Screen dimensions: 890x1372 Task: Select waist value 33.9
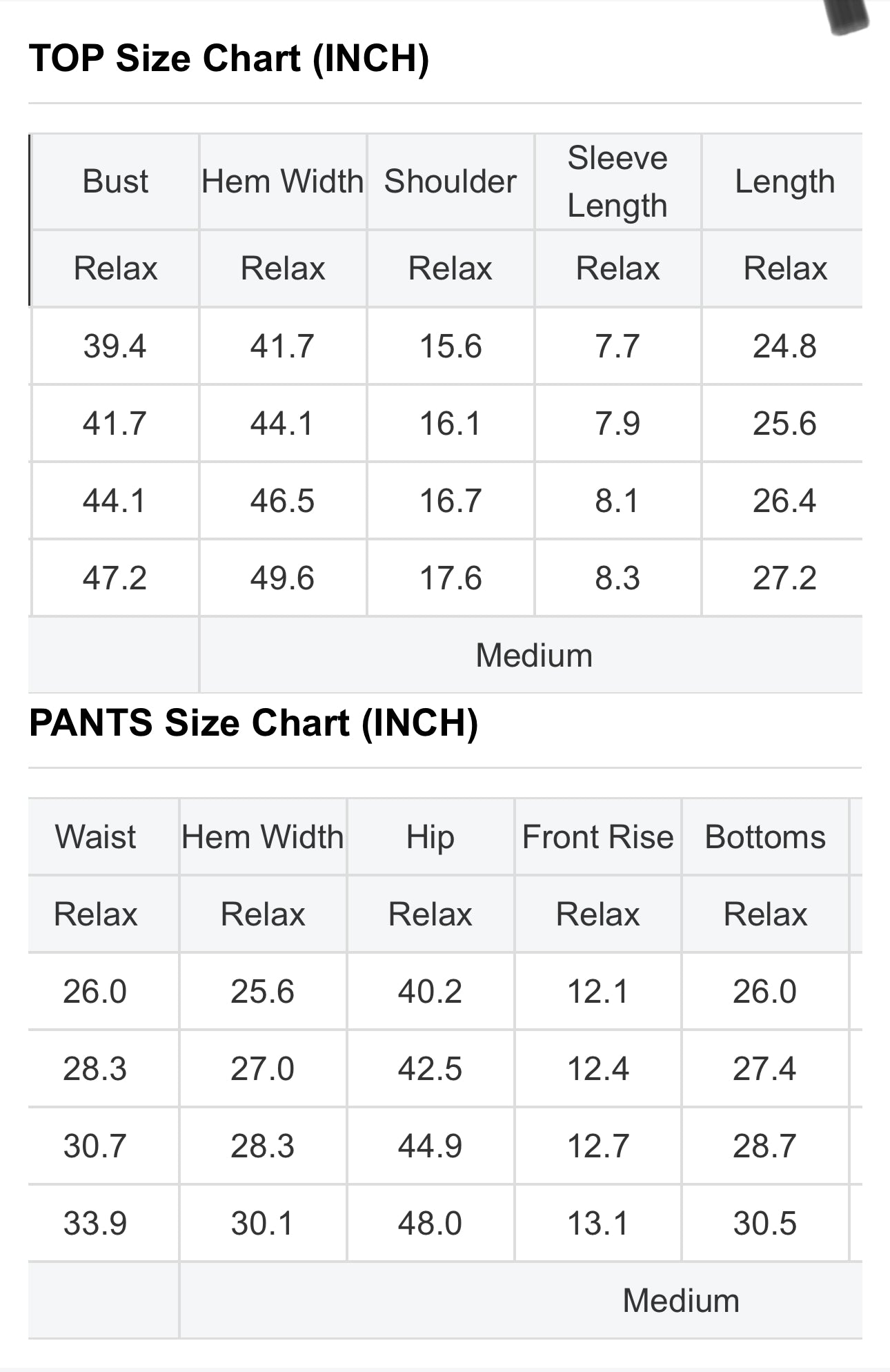click(95, 1223)
